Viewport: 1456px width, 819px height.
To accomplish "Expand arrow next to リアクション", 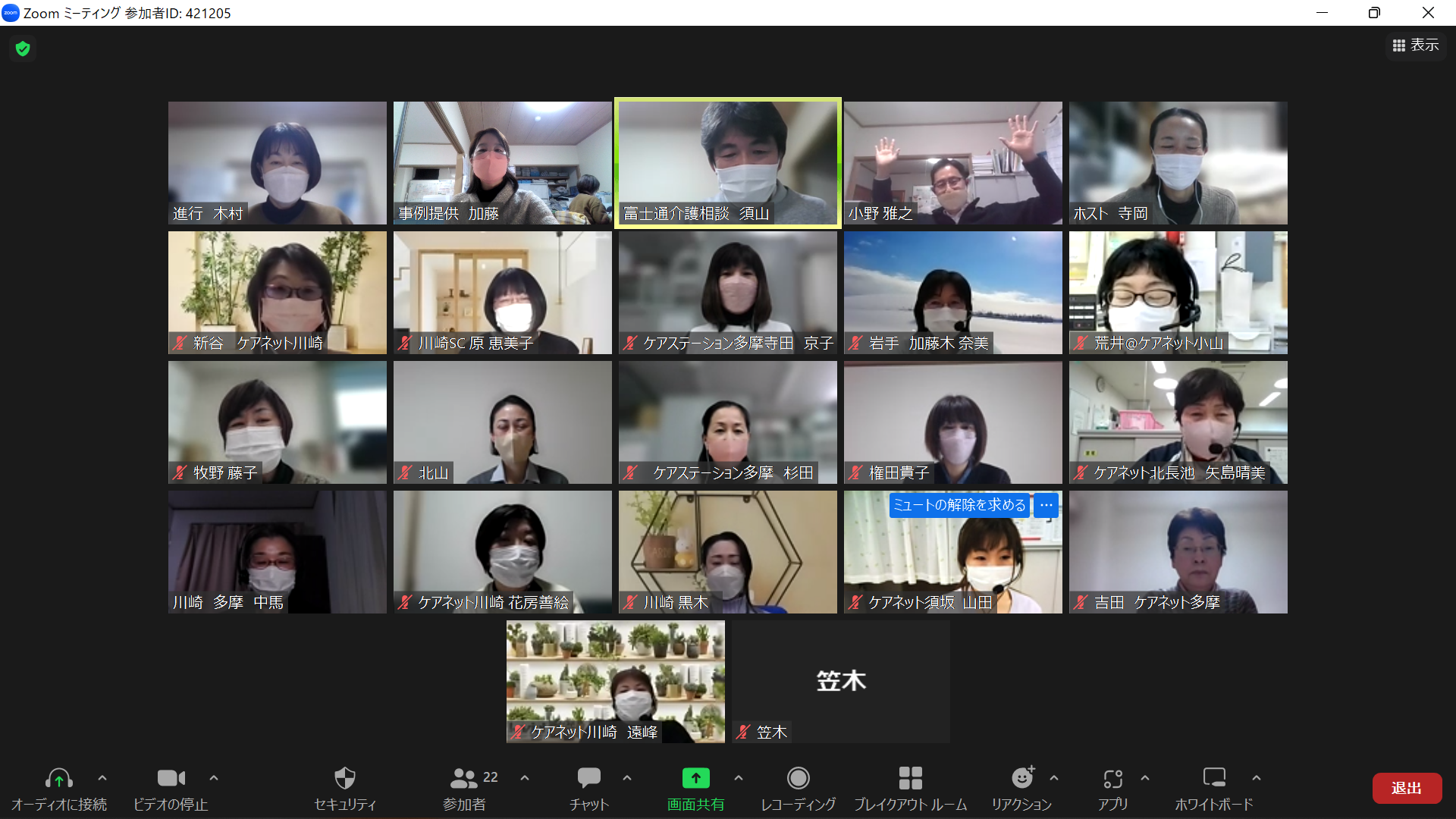I will click(x=1054, y=778).
